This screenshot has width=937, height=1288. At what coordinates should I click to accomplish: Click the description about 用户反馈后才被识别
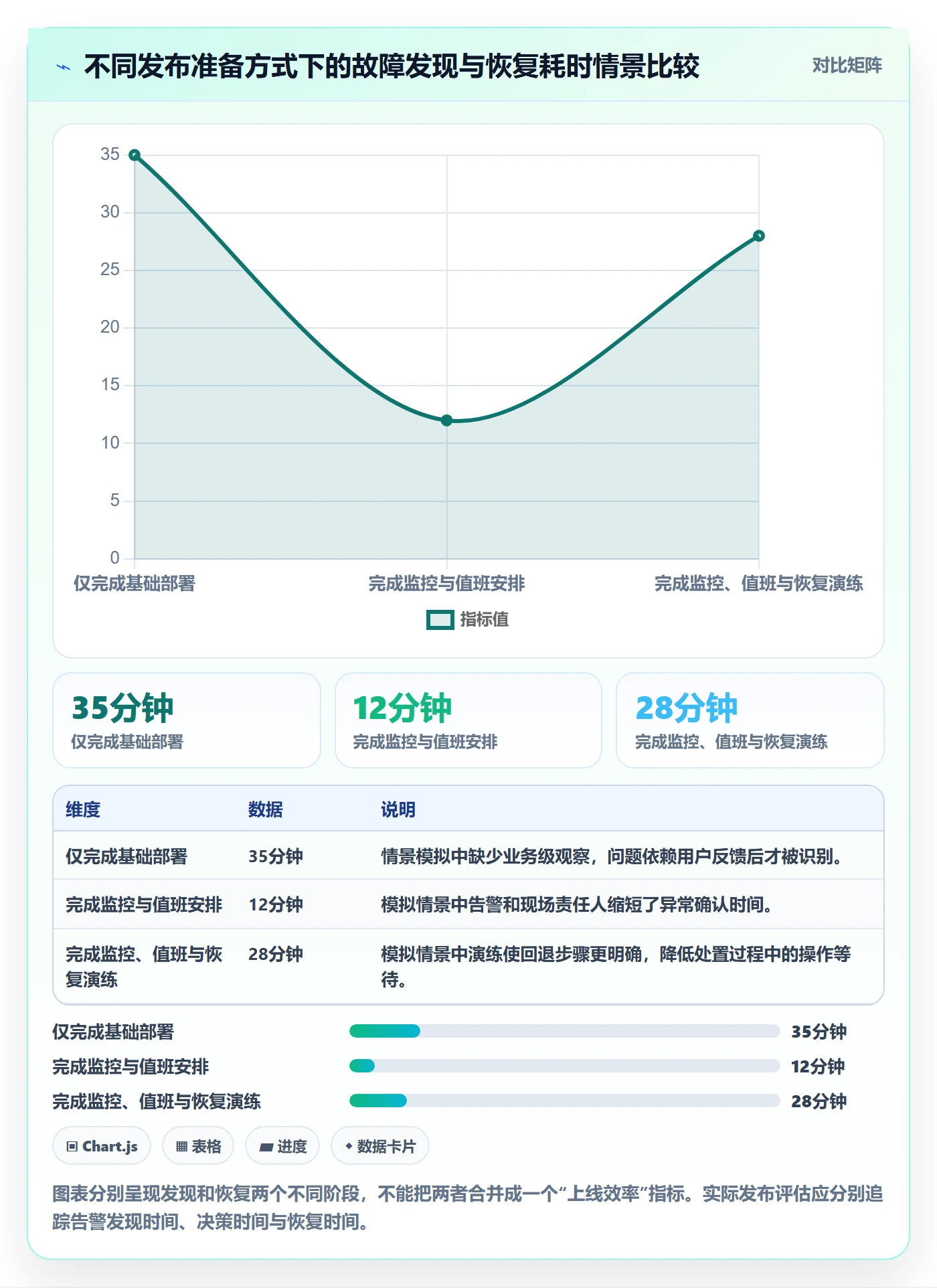click(612, 857)
